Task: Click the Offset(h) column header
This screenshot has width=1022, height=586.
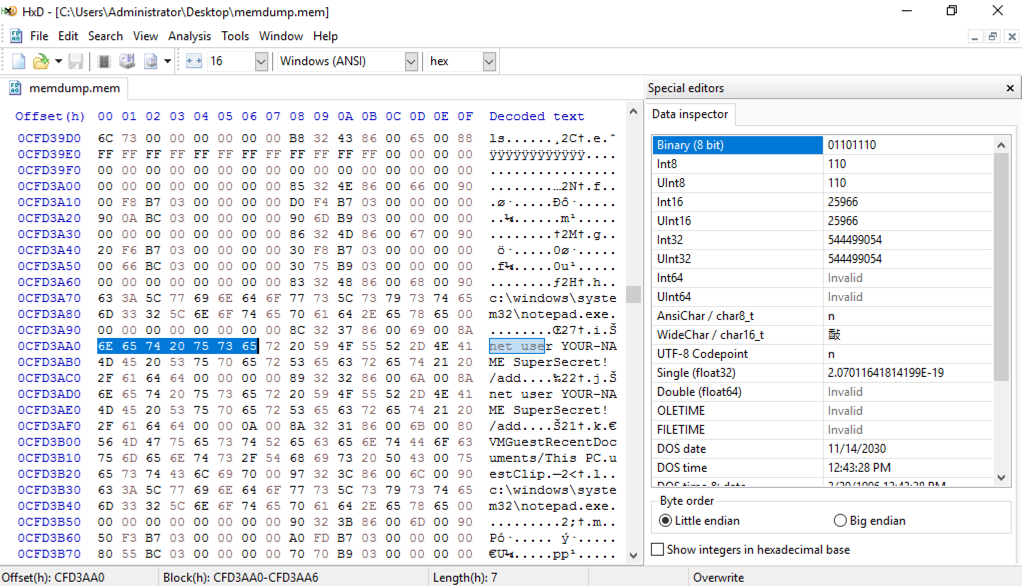Action: [x=50, y=116]
